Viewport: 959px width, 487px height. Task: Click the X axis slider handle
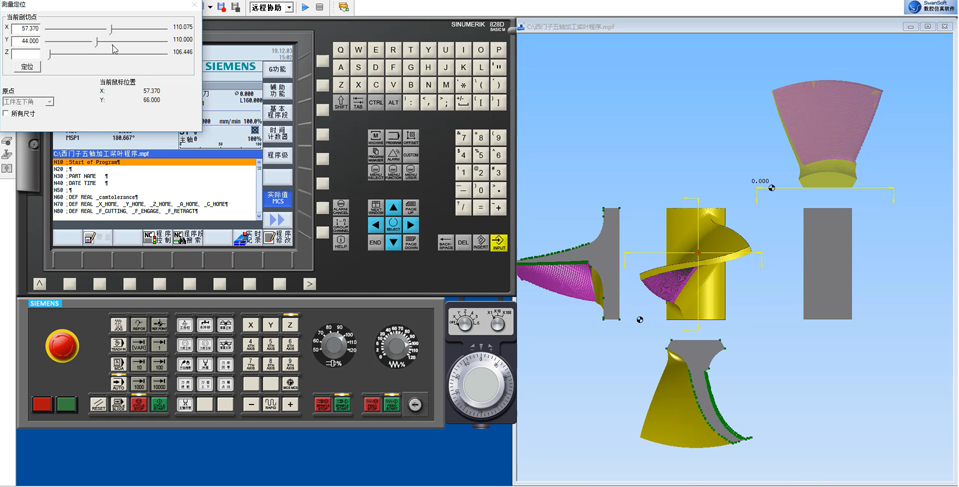pyautogui.click(x=111, y=29)
